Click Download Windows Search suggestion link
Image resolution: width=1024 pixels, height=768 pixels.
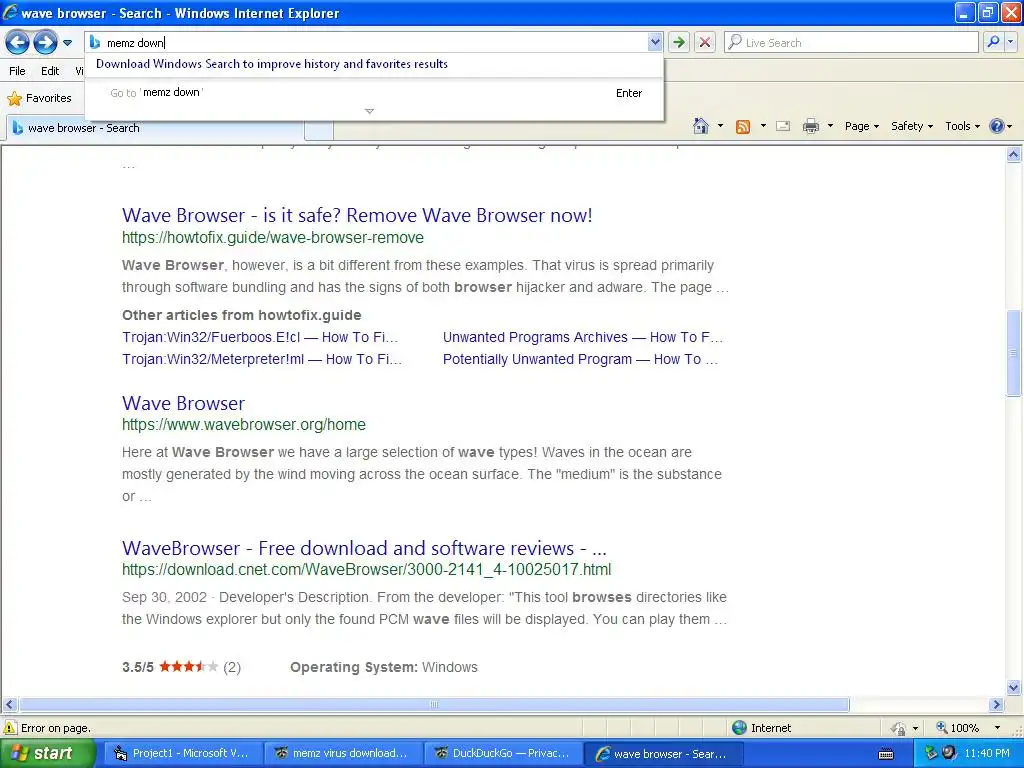point(272,64)
